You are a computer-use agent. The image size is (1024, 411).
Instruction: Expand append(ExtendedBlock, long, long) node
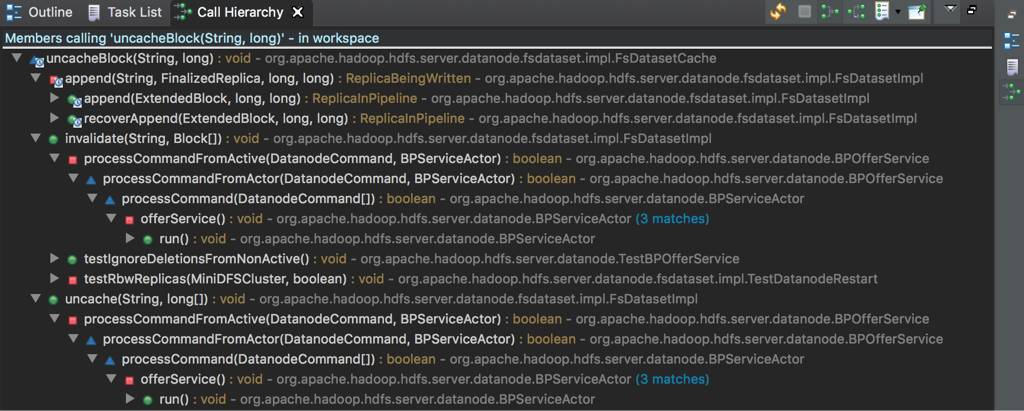[55, 99]
